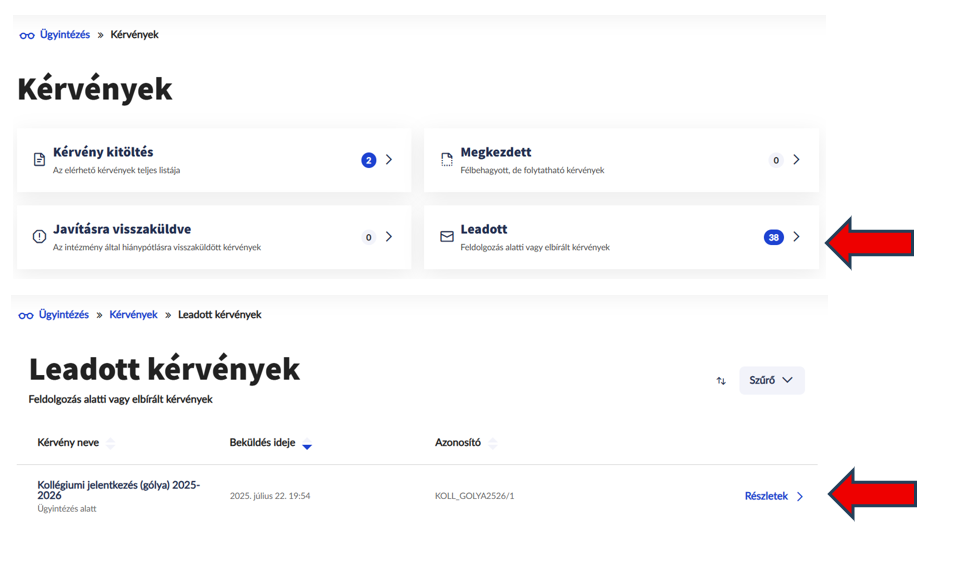Click the blue 38 badge on Leadott
The height and width of the screenshot is (566, 957).
coord(773,237)
